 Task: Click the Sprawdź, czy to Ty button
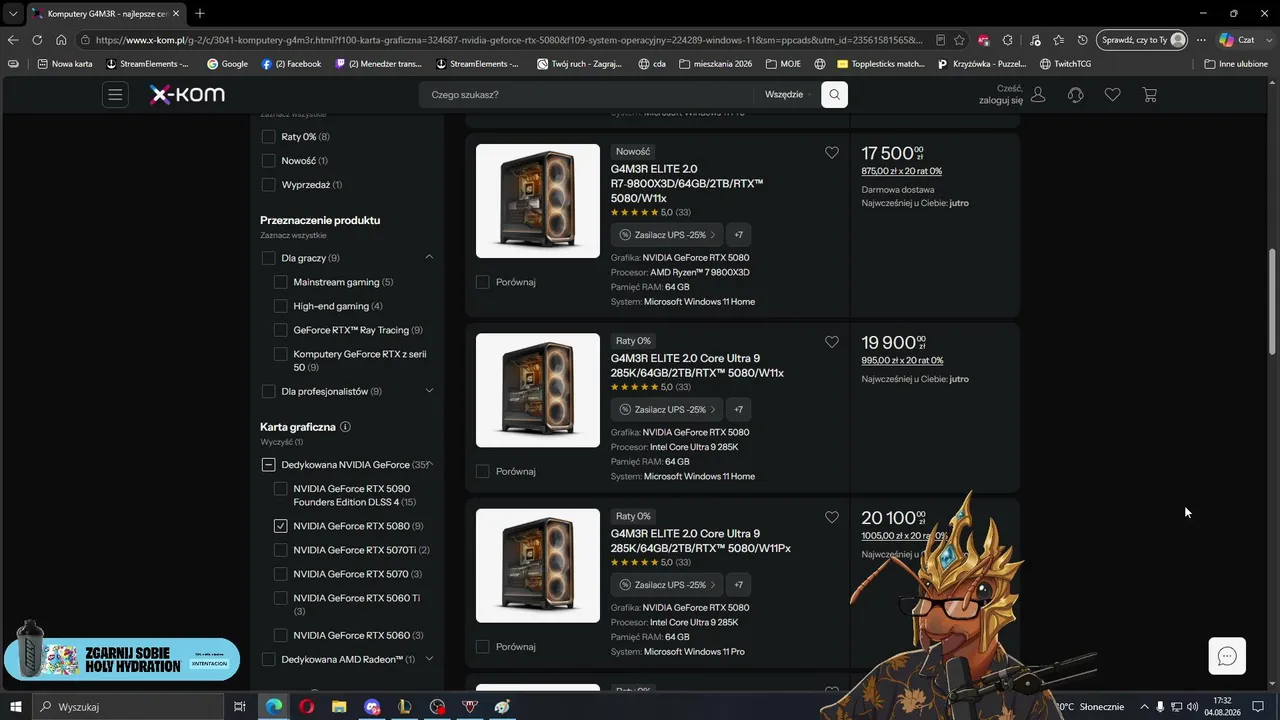point(1142,40)
